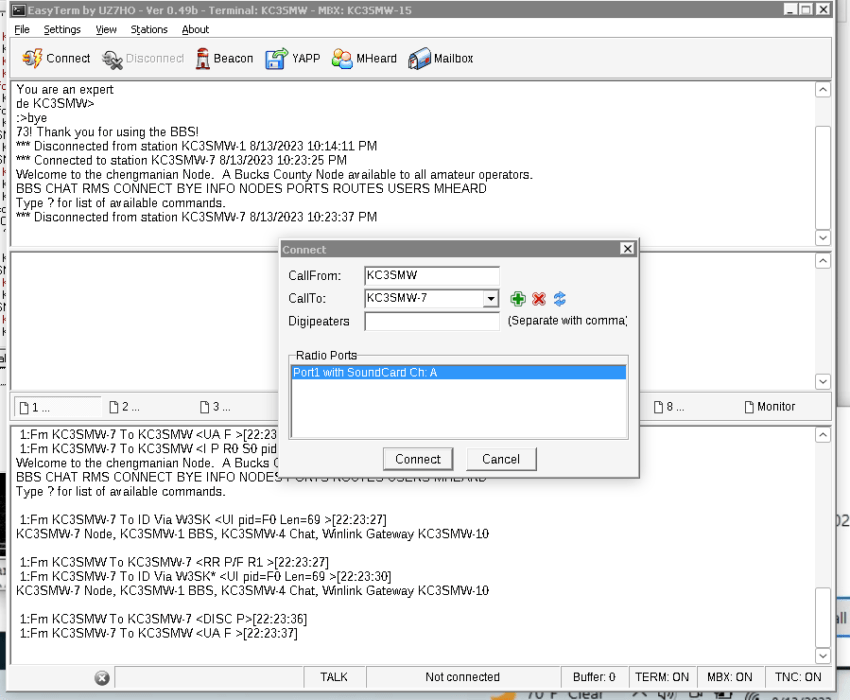
Task: Toggle MBX: ON in the status bar
Action: click(730, 677)
